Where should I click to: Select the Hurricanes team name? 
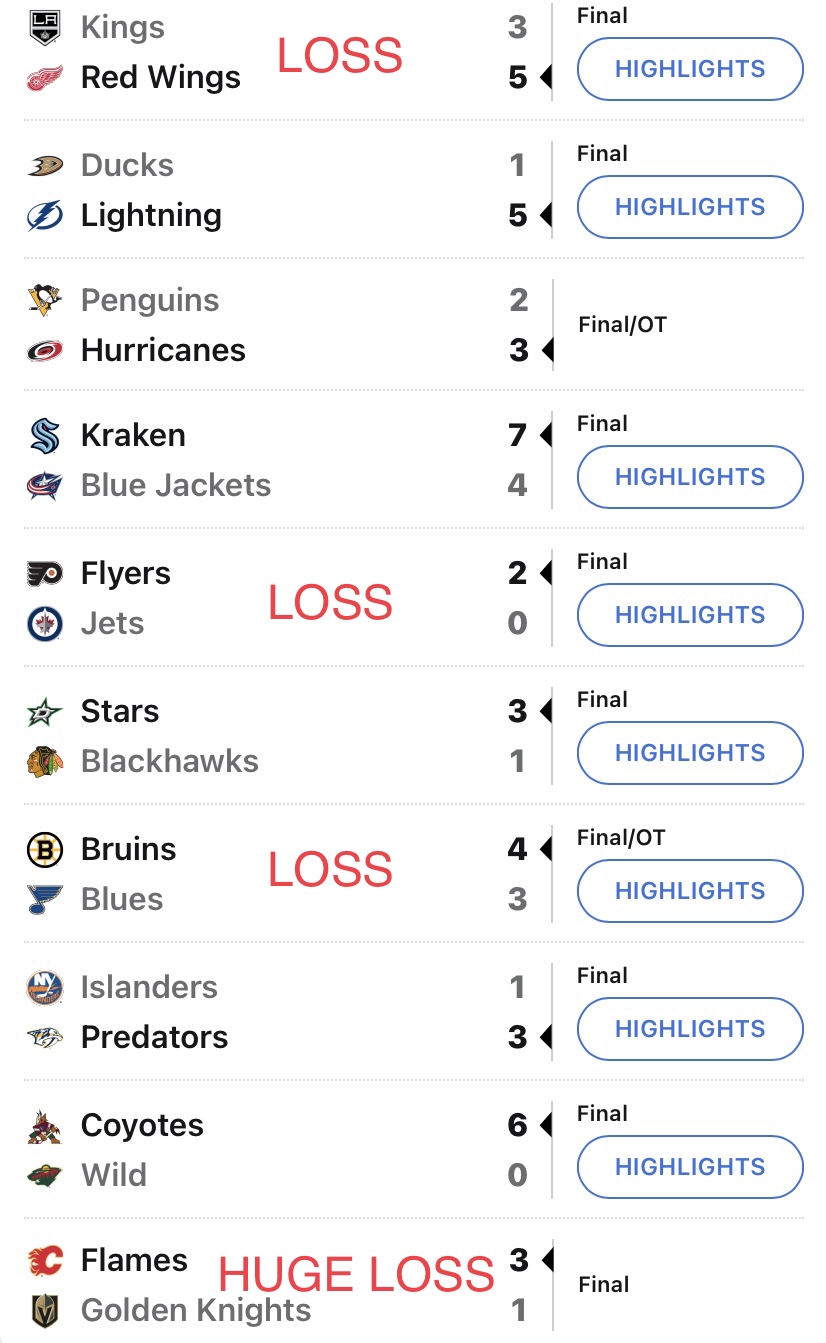(x=163, y=350)
